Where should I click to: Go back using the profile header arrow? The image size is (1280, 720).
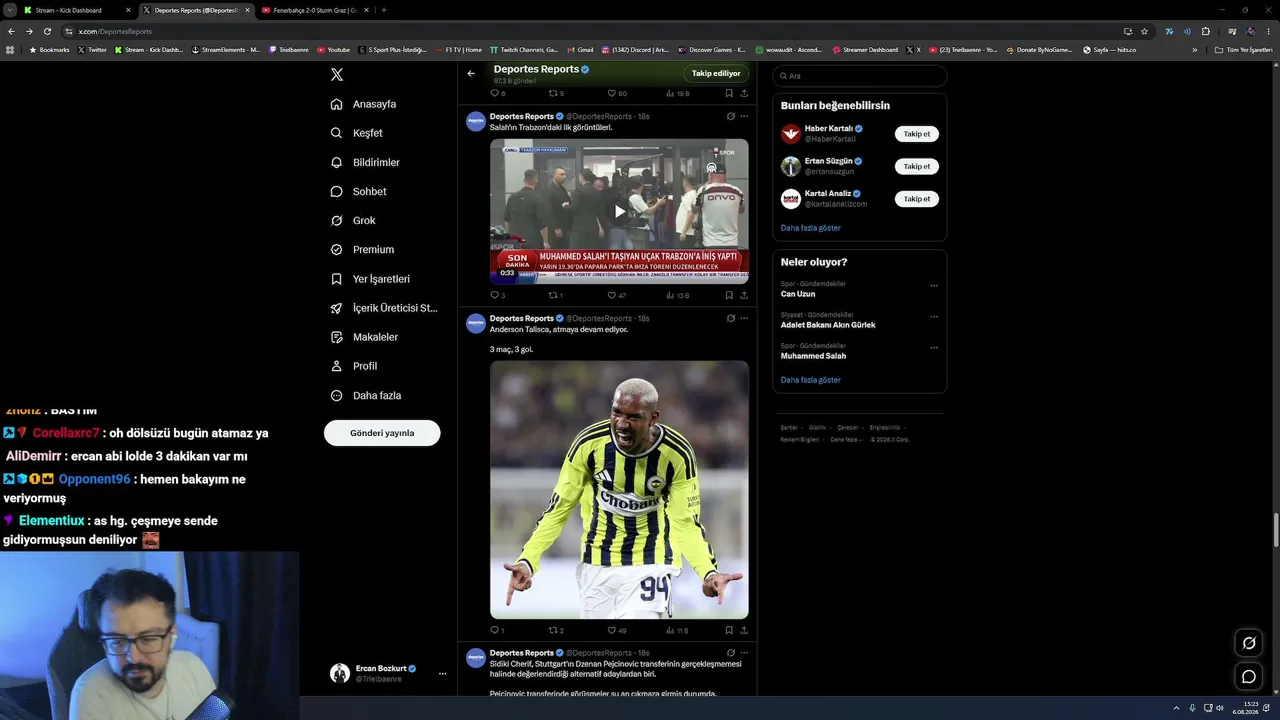point(471,73)
